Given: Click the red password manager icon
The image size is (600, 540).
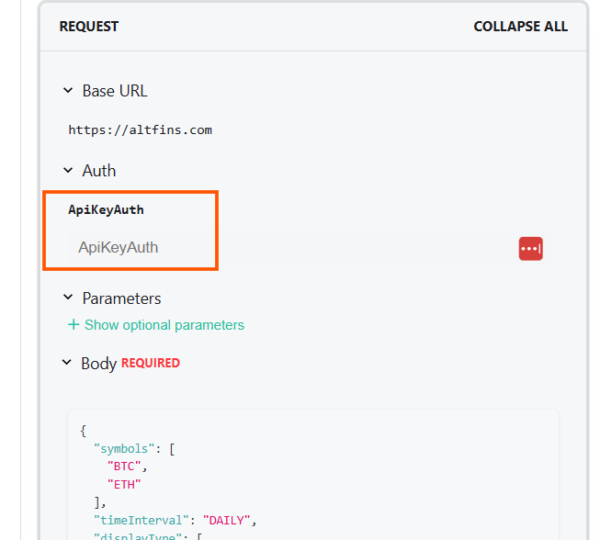Looking at the screenshot, I should click(x=530, y=249).
